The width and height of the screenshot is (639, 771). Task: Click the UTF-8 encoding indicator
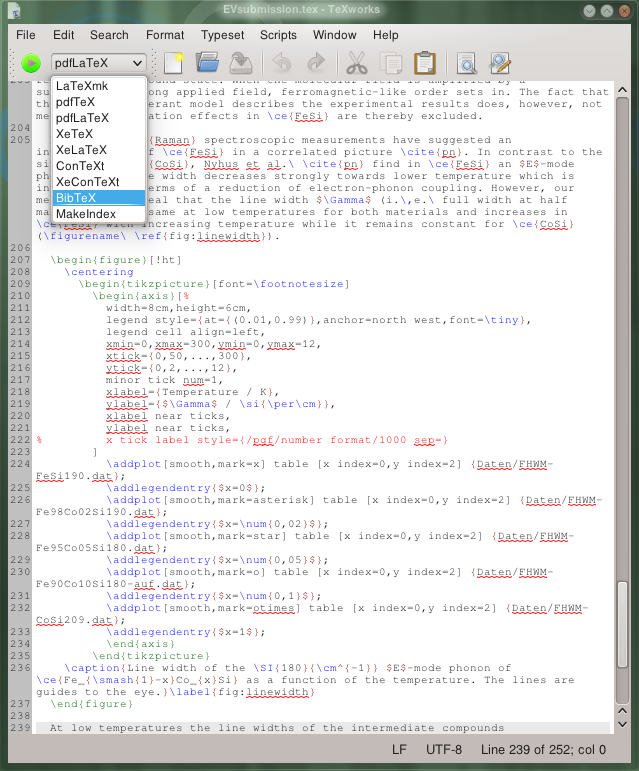[443, 749]
